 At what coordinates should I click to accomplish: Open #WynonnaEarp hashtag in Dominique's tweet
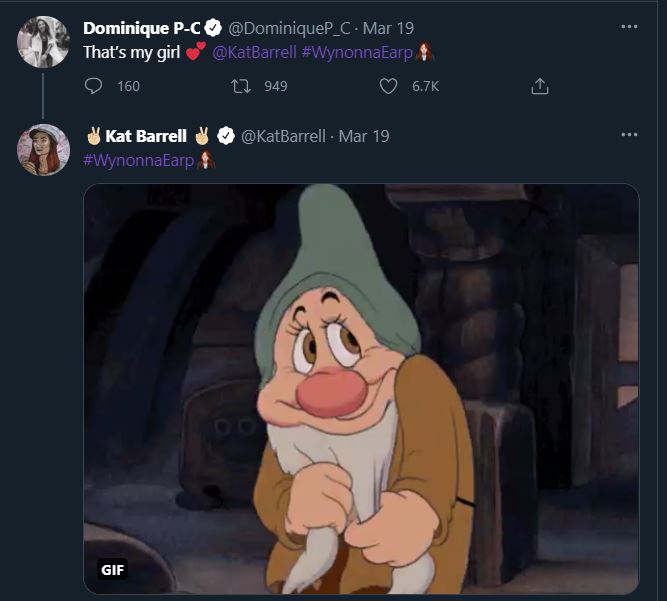coord(357,52)
